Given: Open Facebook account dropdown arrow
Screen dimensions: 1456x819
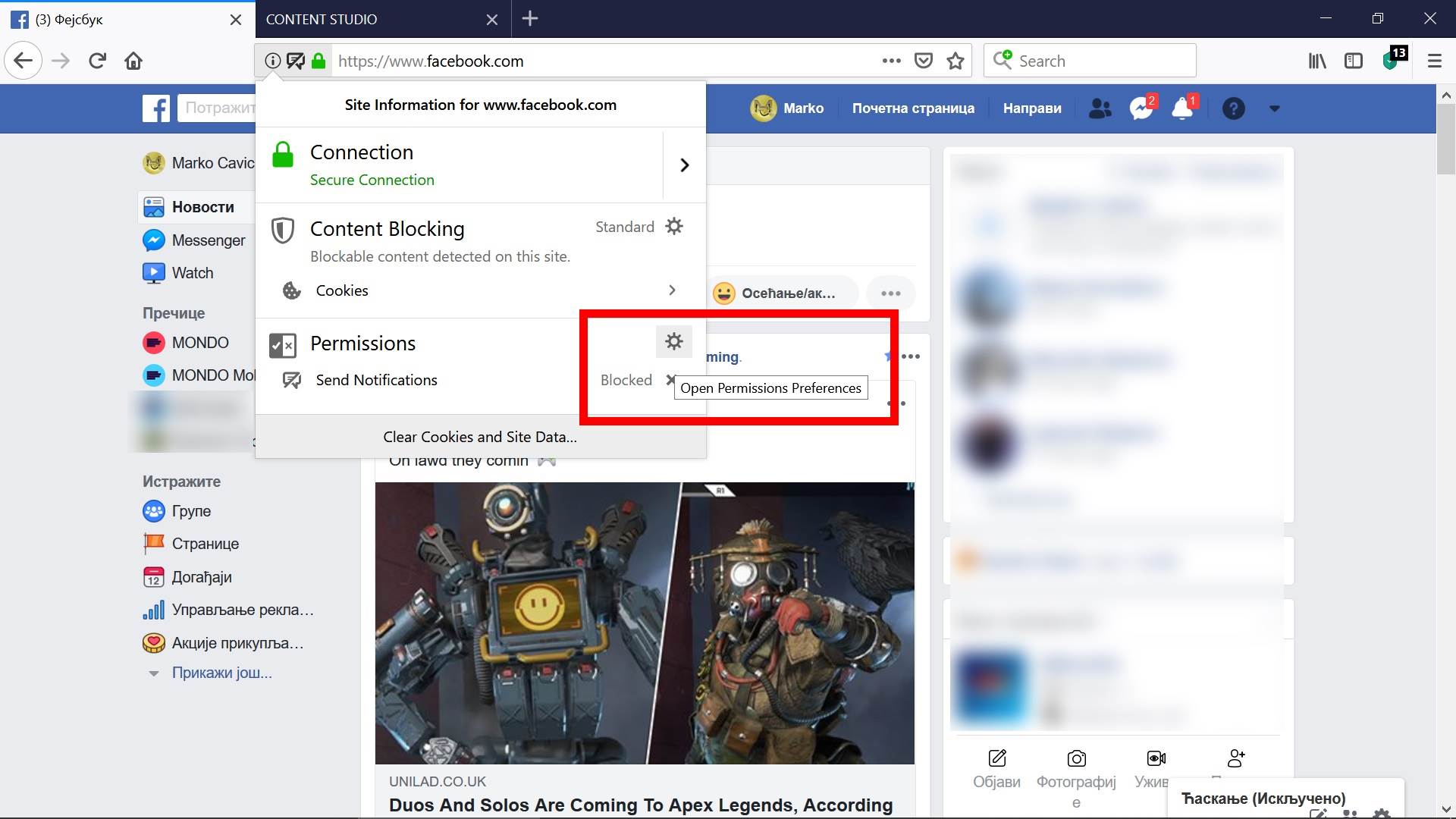Looking at the screenshot, I should (1274, 108).
